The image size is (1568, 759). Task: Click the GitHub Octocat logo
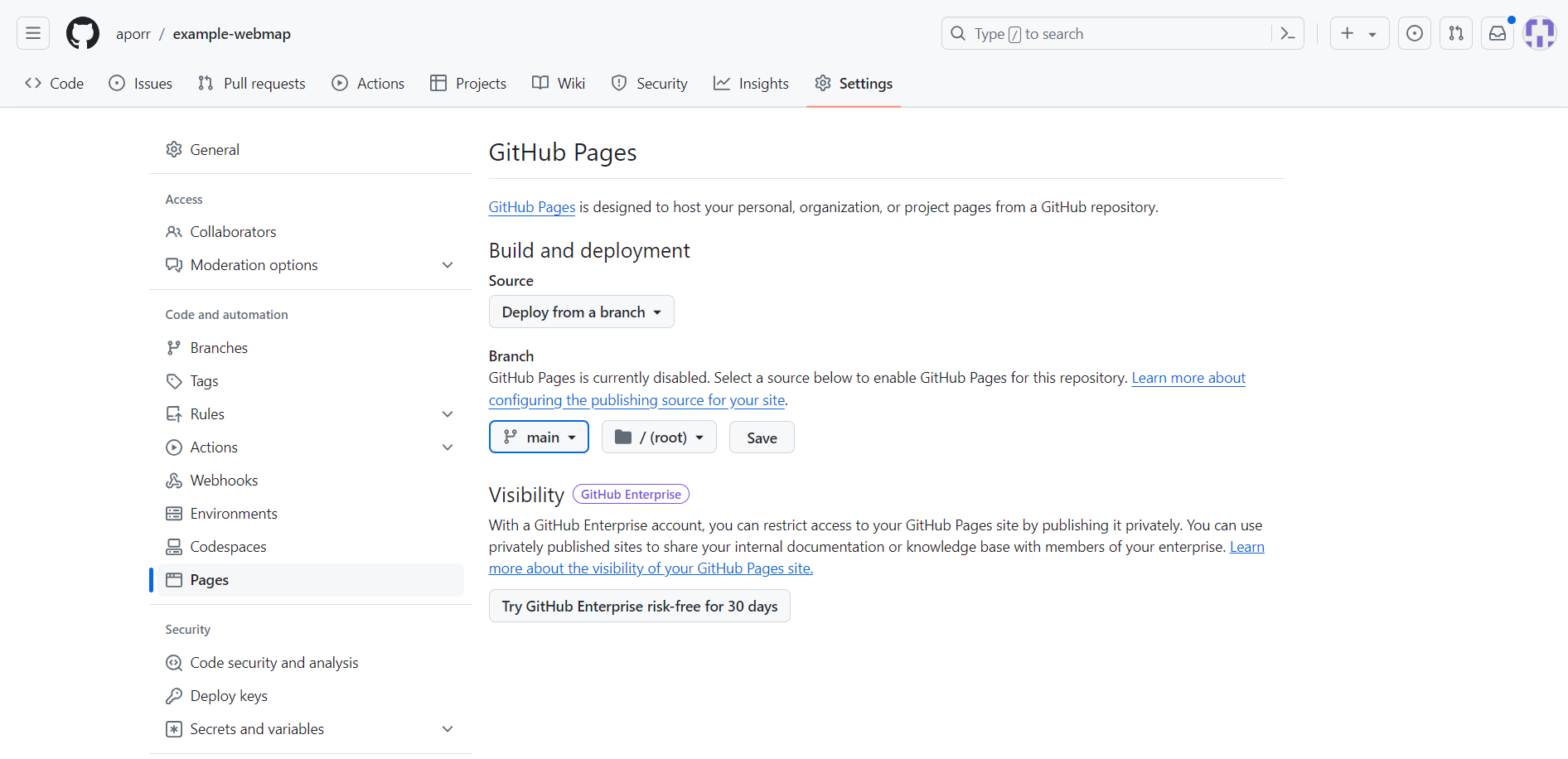tap(83, 33)
